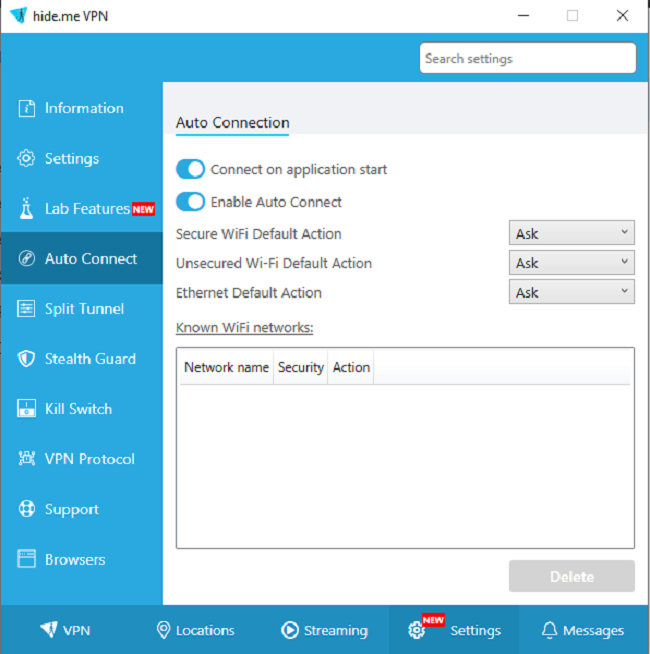Select Split Tunnel in sidebar

click(82, 309)
